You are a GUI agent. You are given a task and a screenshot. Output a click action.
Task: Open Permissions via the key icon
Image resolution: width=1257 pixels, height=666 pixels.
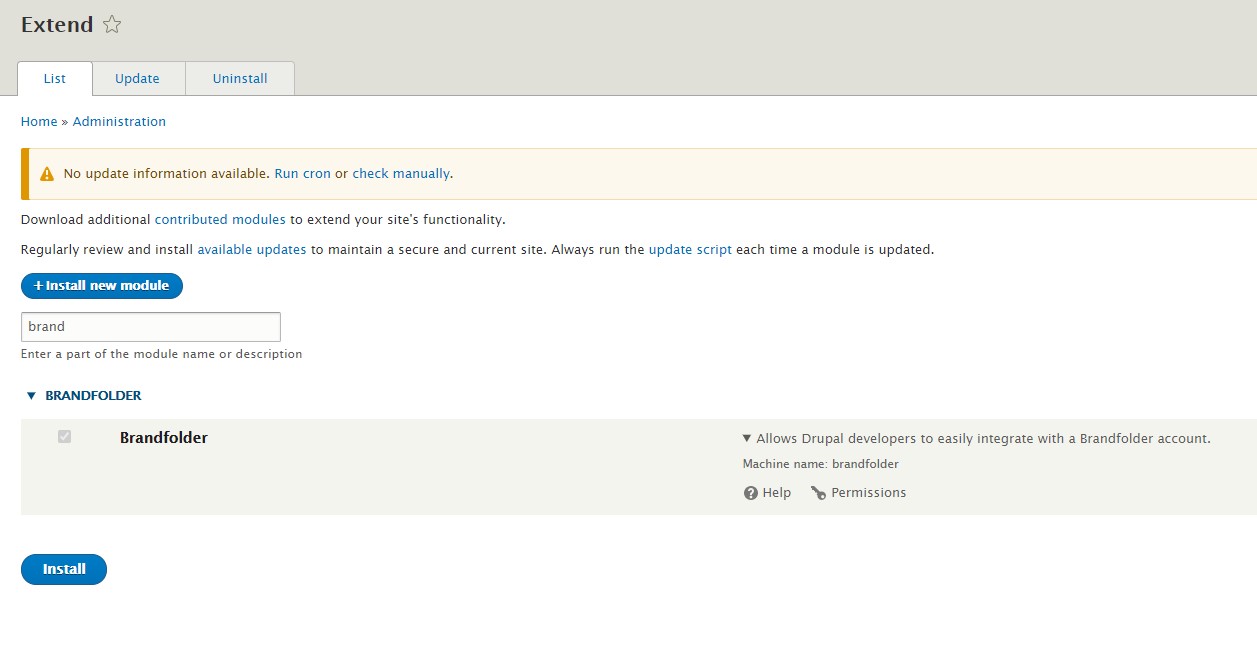coord(820,492)
